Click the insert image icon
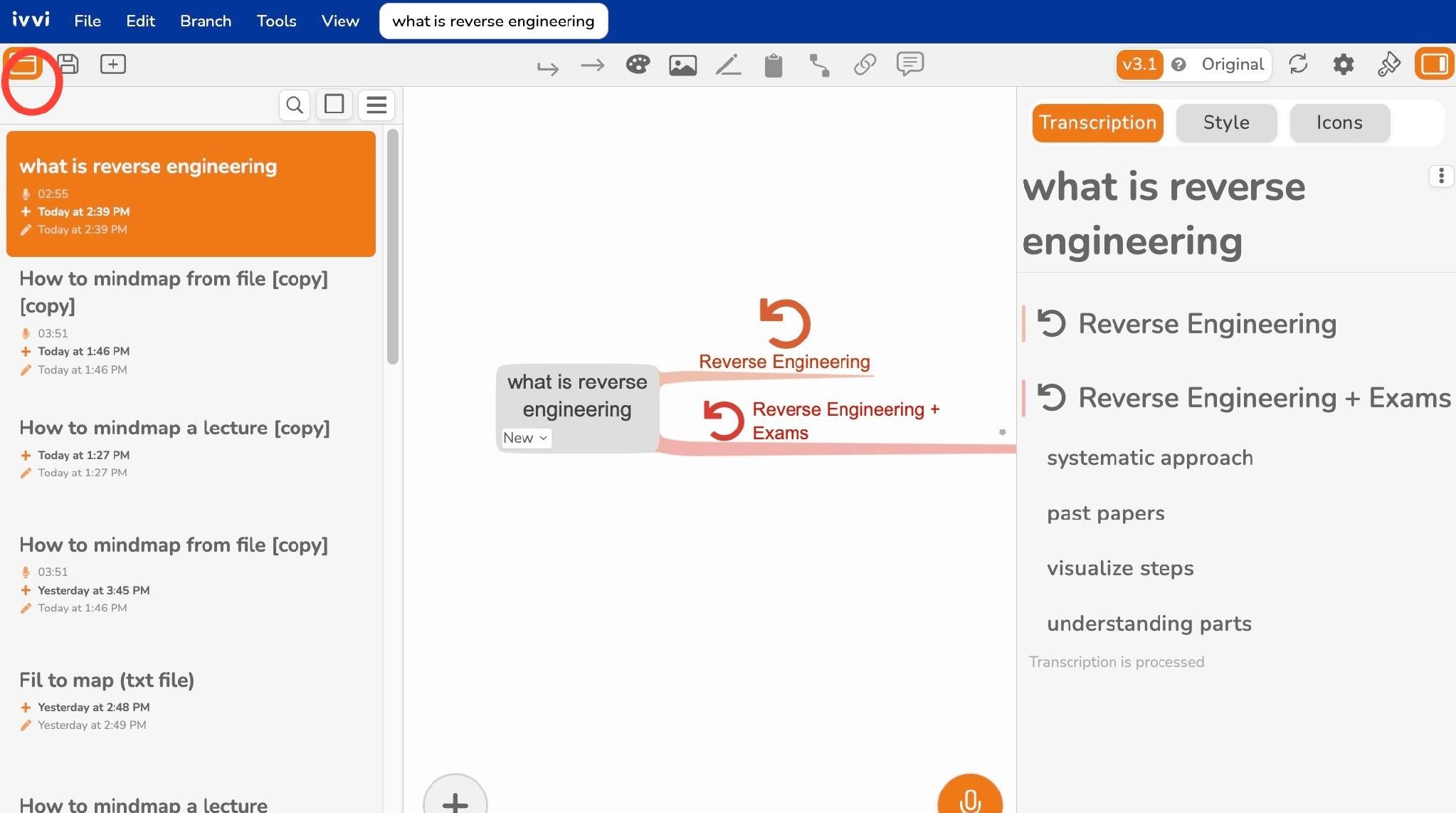 click(682, 65)
